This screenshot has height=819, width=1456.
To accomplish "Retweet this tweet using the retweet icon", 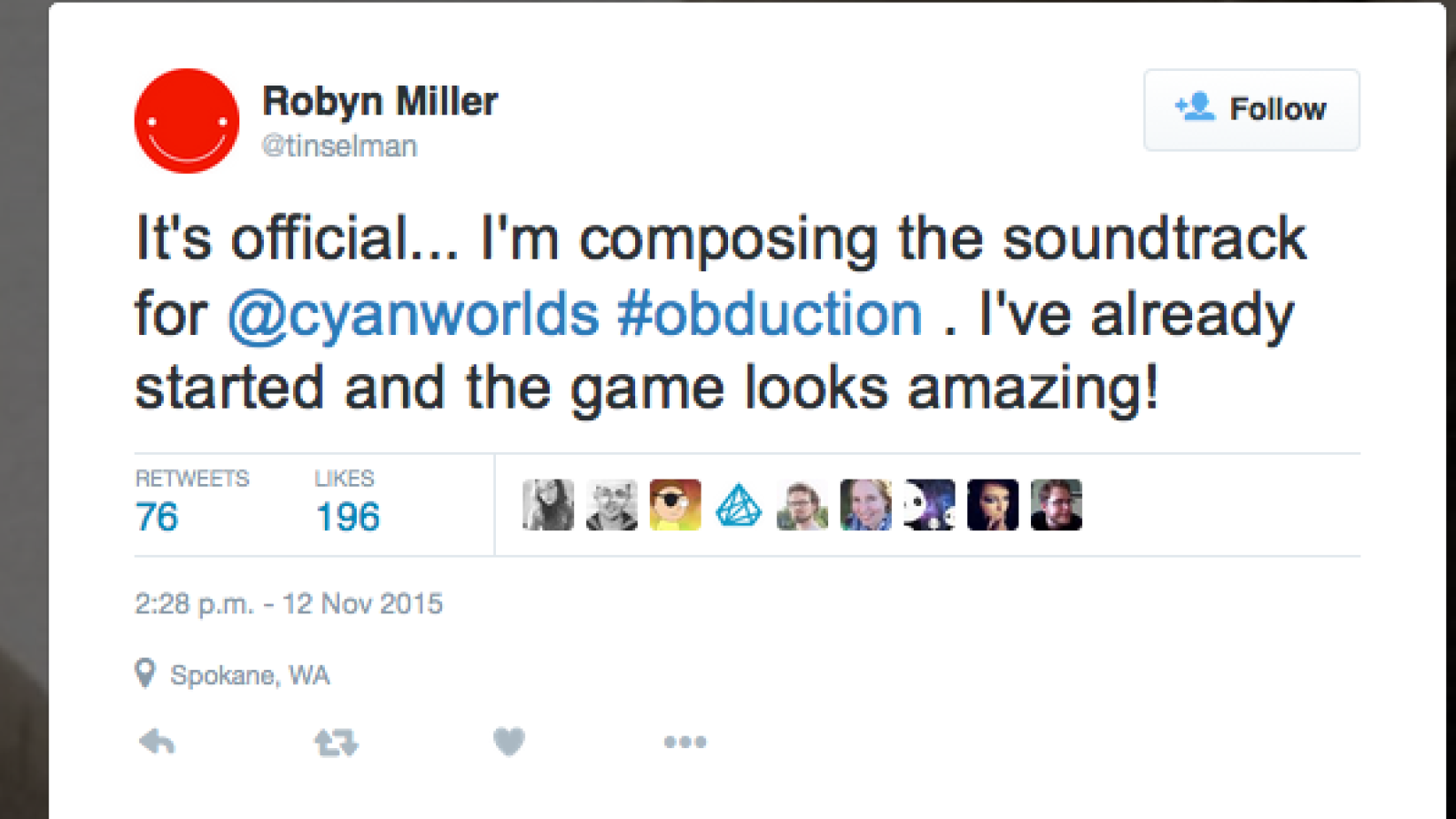I will click(336, 743).
